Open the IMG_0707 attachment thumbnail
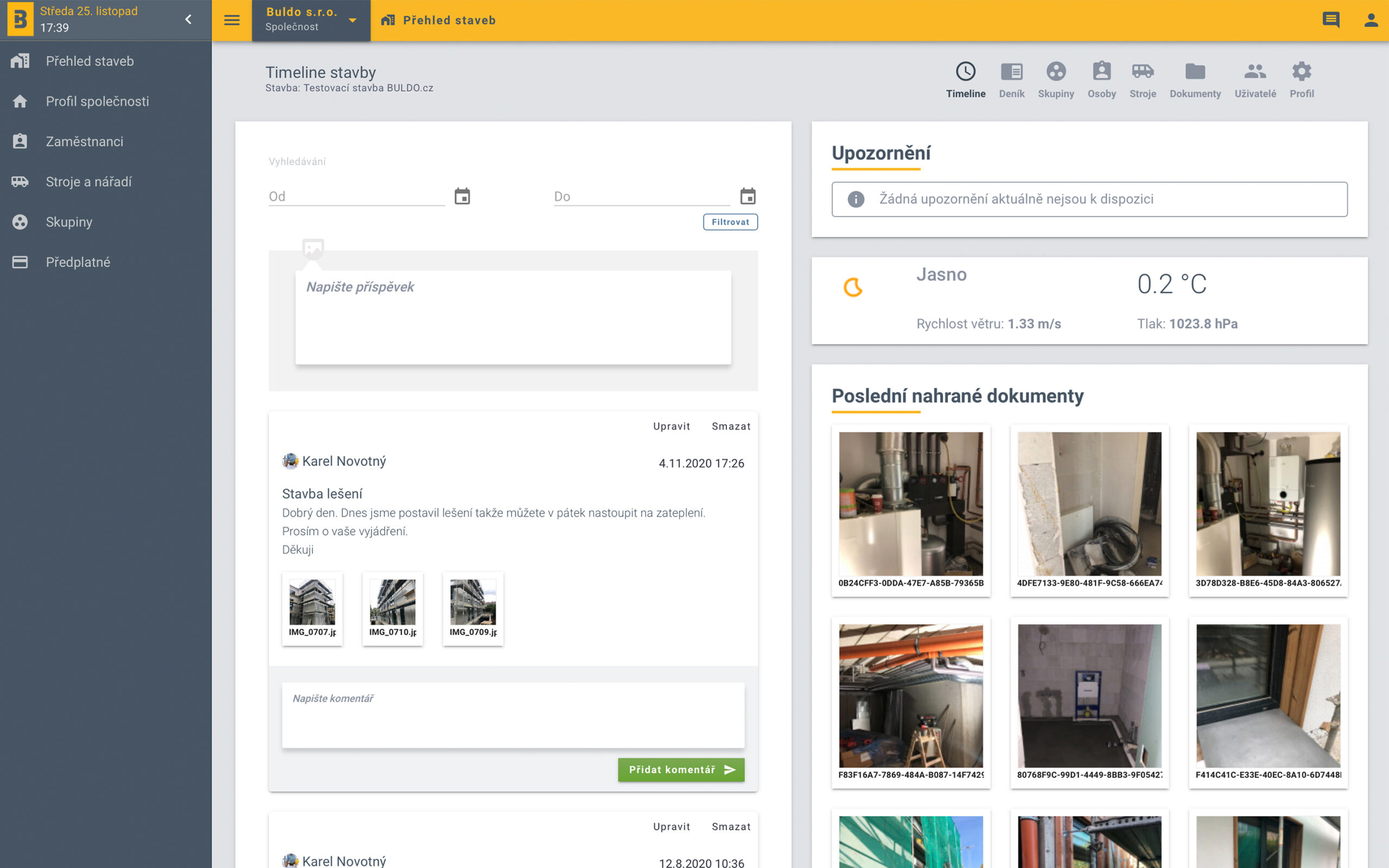 [x=312, y=609]
